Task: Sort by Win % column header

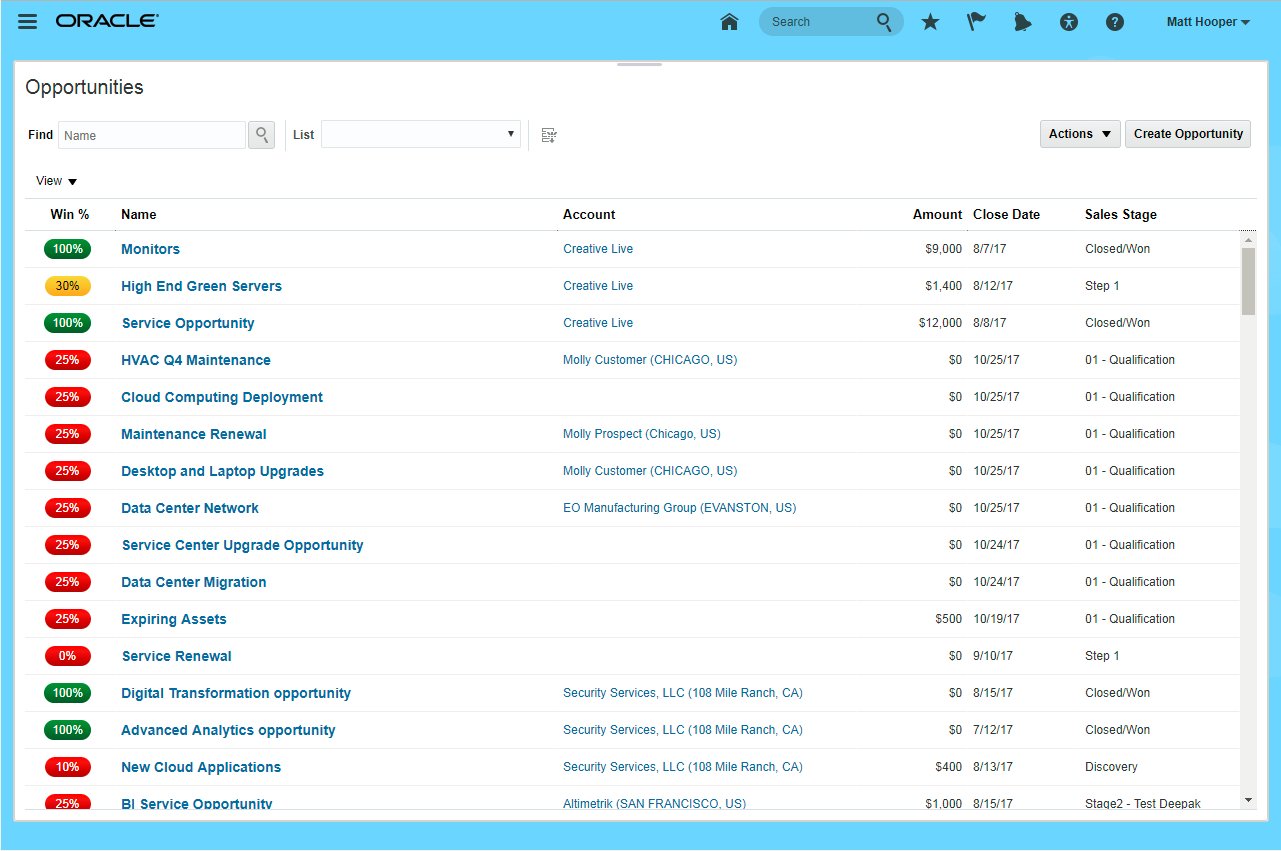Action: click(70, 214)
